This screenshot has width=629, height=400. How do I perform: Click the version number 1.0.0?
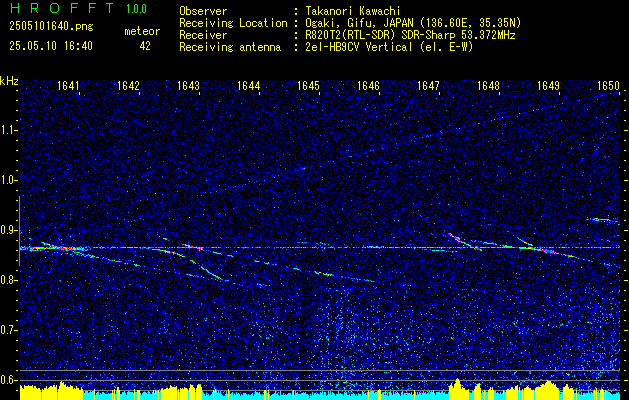[136, 9]
